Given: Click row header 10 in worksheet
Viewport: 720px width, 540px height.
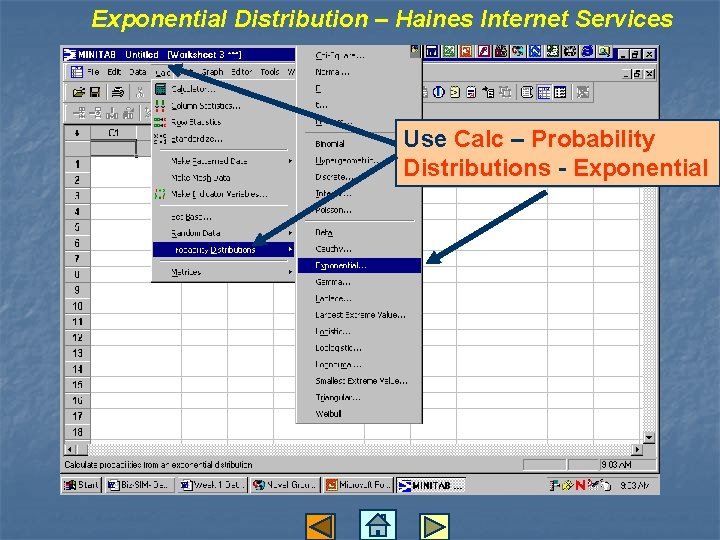Looking at the screenshot, I should coord(77,306).
